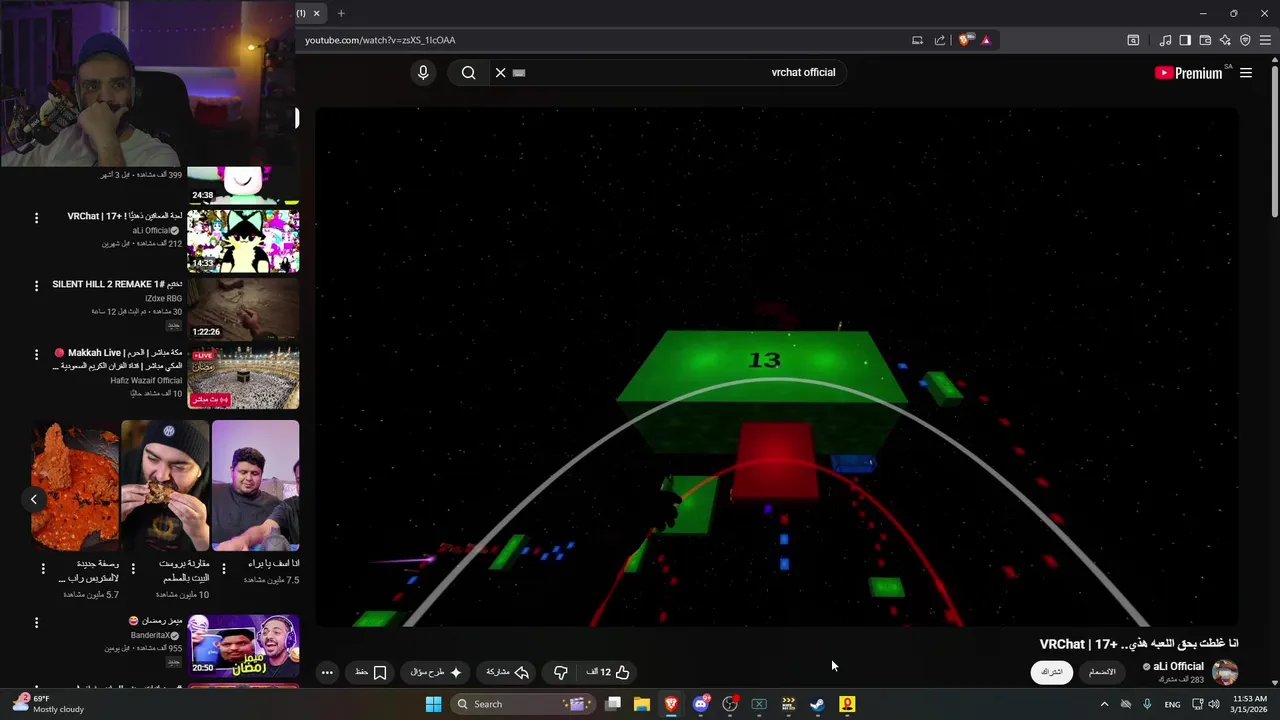Viewport: 1280px width, 720px height.
Task: Open the YouTube Premium home logo
Action: 1189,72
